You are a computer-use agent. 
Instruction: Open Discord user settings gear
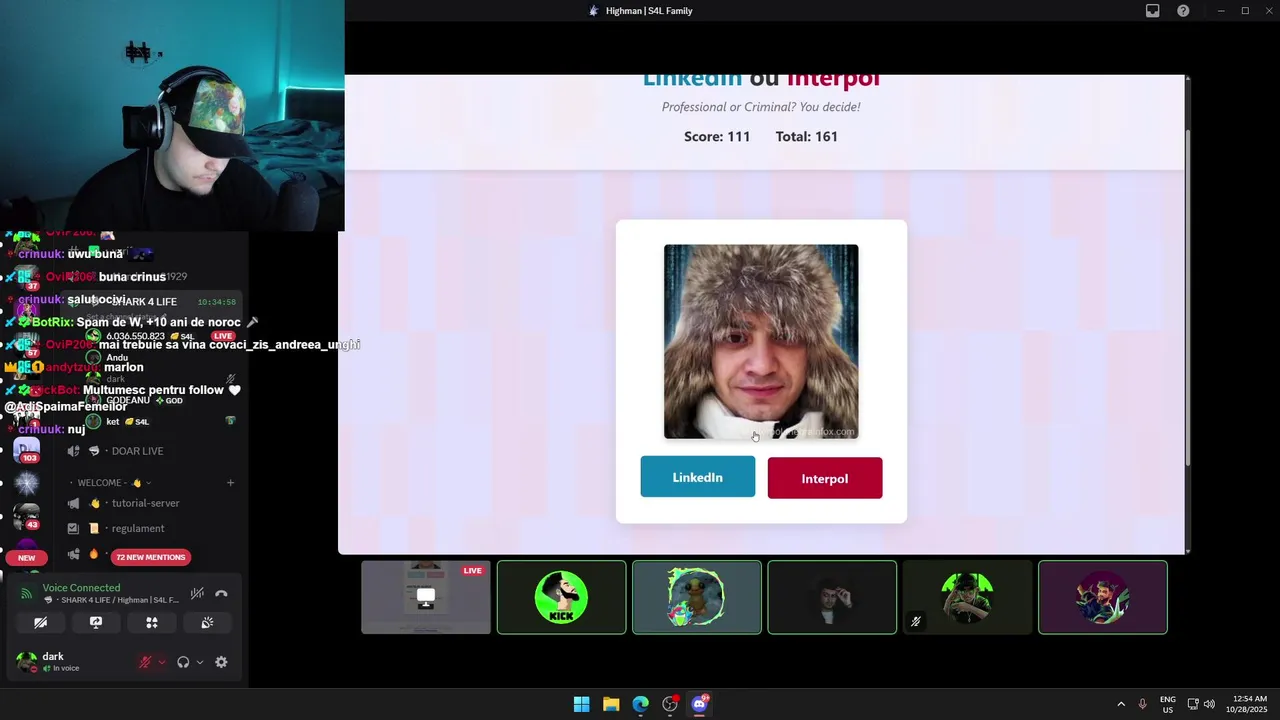tap(221, 662)
